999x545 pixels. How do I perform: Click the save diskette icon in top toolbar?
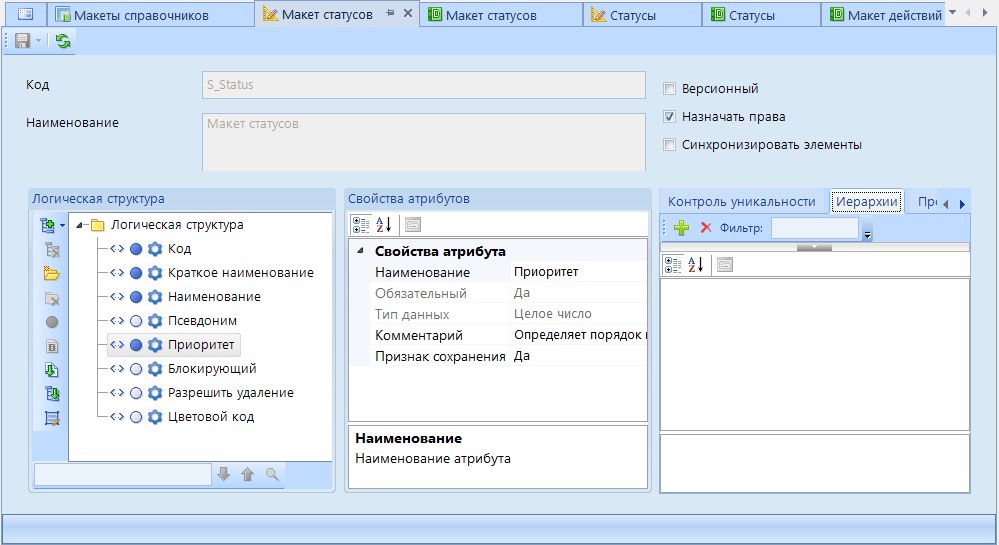tap(22, 41)
